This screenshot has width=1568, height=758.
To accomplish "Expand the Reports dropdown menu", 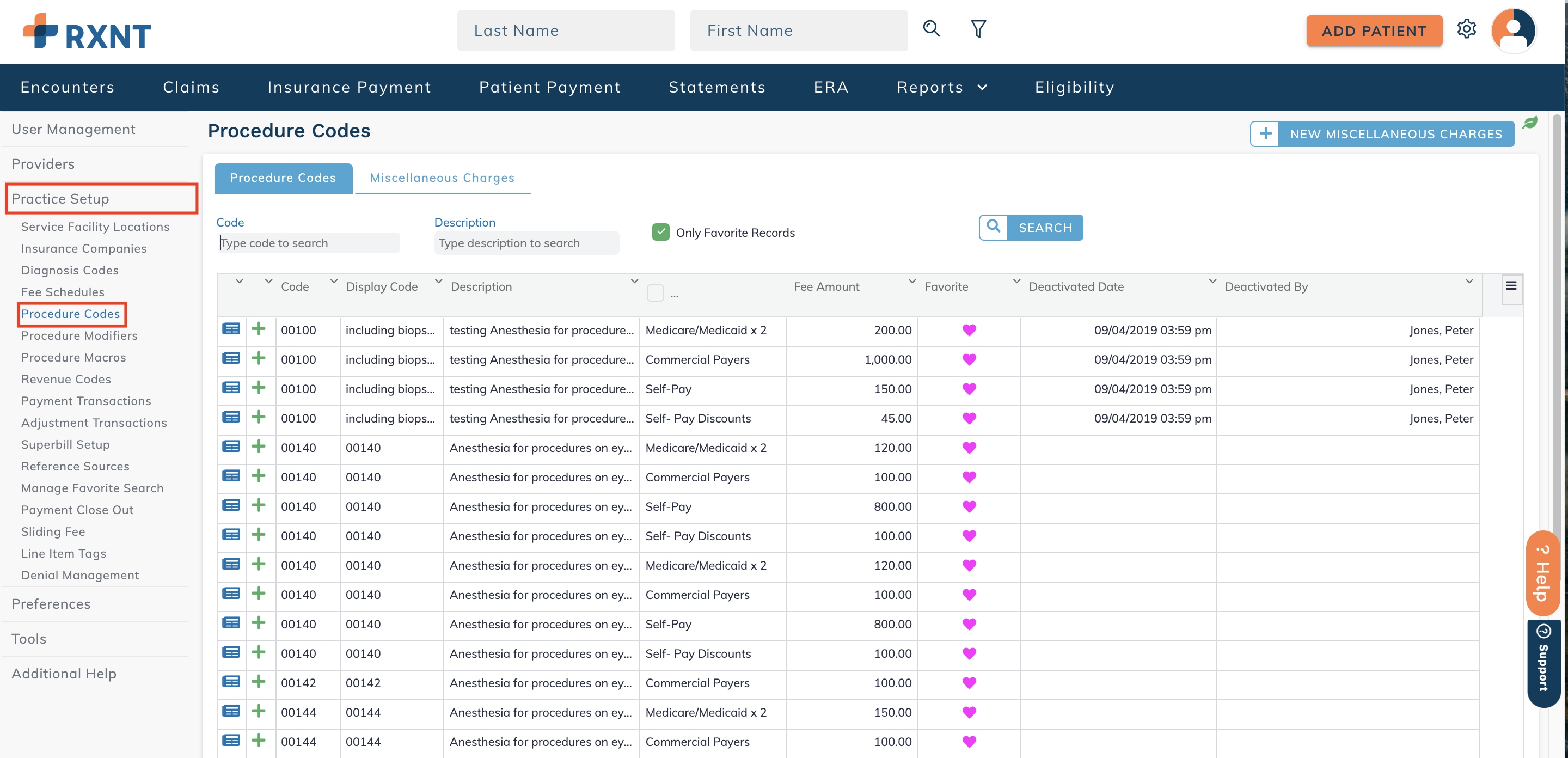I will coord(942,87).
